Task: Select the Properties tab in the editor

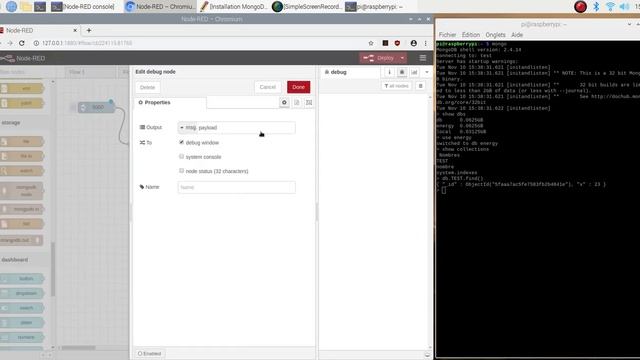Action: point(170,102)
